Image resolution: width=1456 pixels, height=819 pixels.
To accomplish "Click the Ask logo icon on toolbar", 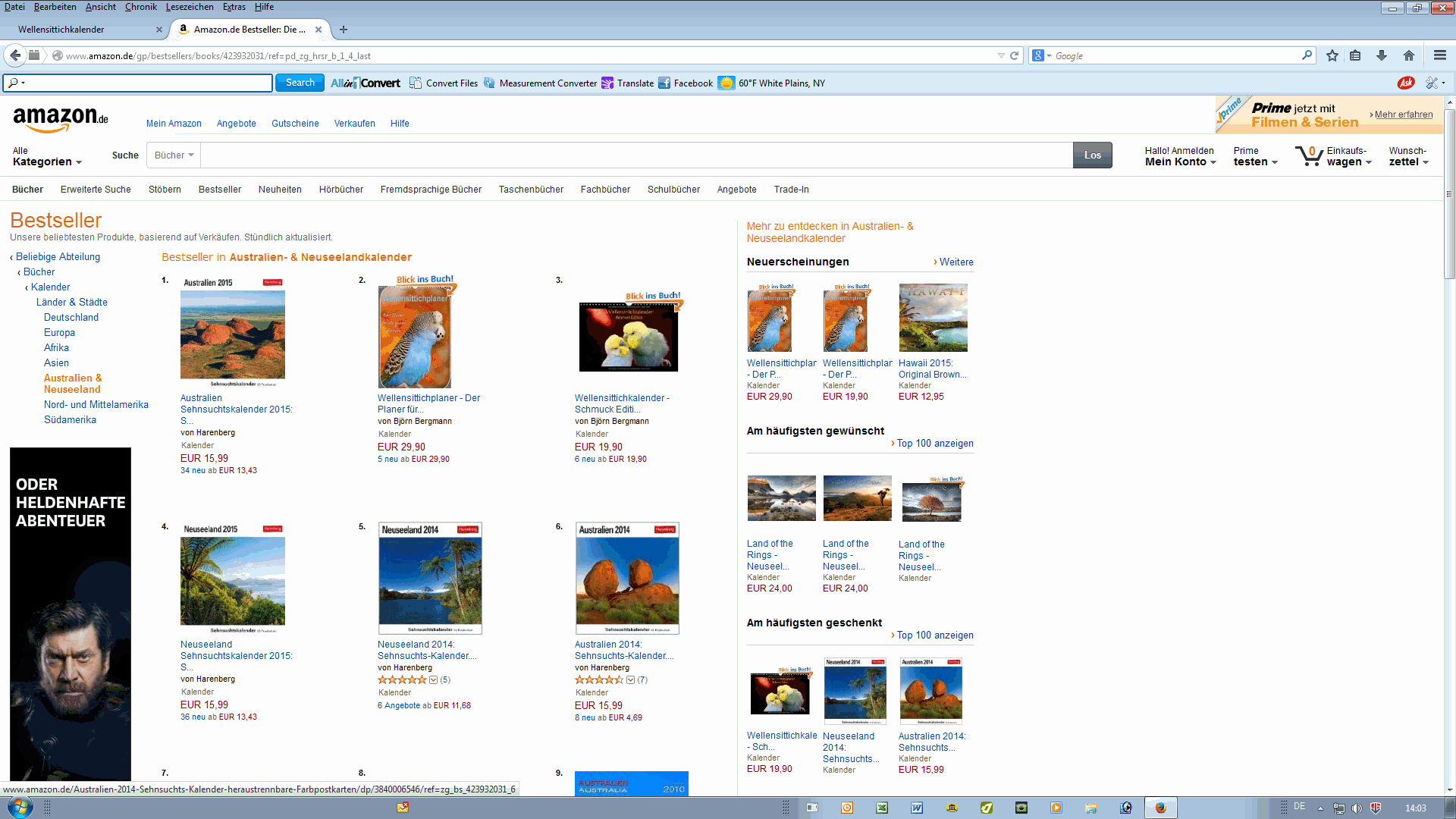I will pos(1405,83).
